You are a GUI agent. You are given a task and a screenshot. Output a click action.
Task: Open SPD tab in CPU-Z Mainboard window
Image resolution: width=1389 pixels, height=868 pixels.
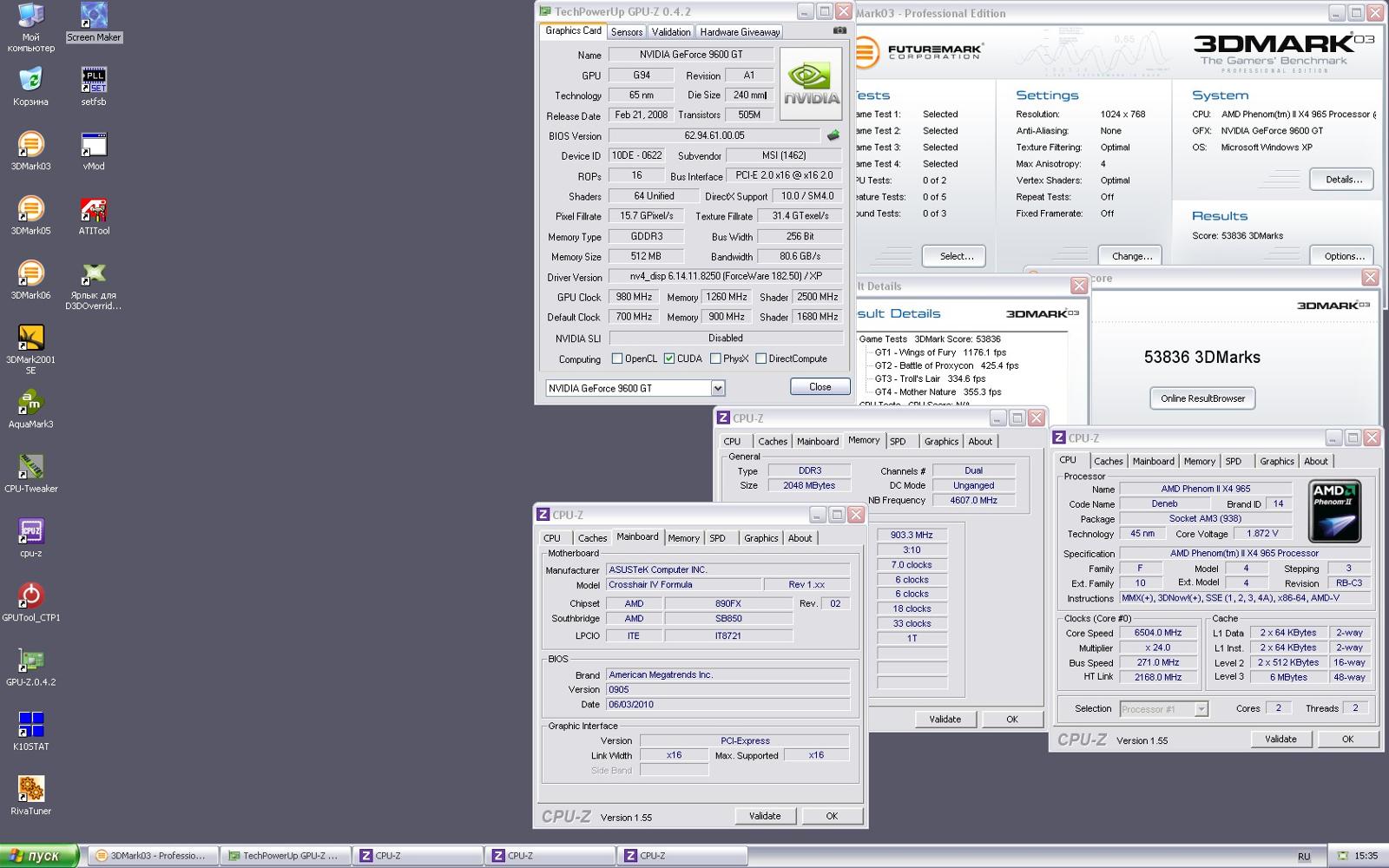[717, 538]
